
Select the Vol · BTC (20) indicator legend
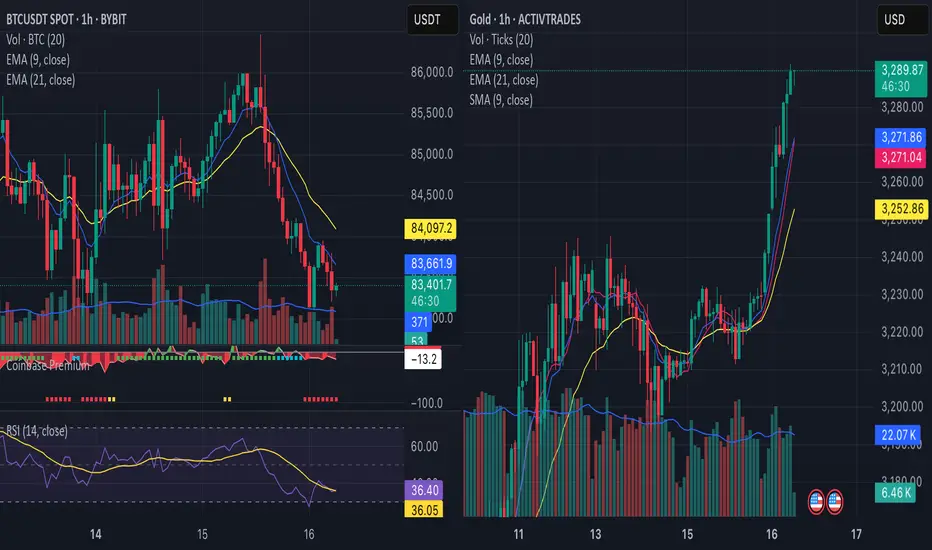tap(36, 40)
